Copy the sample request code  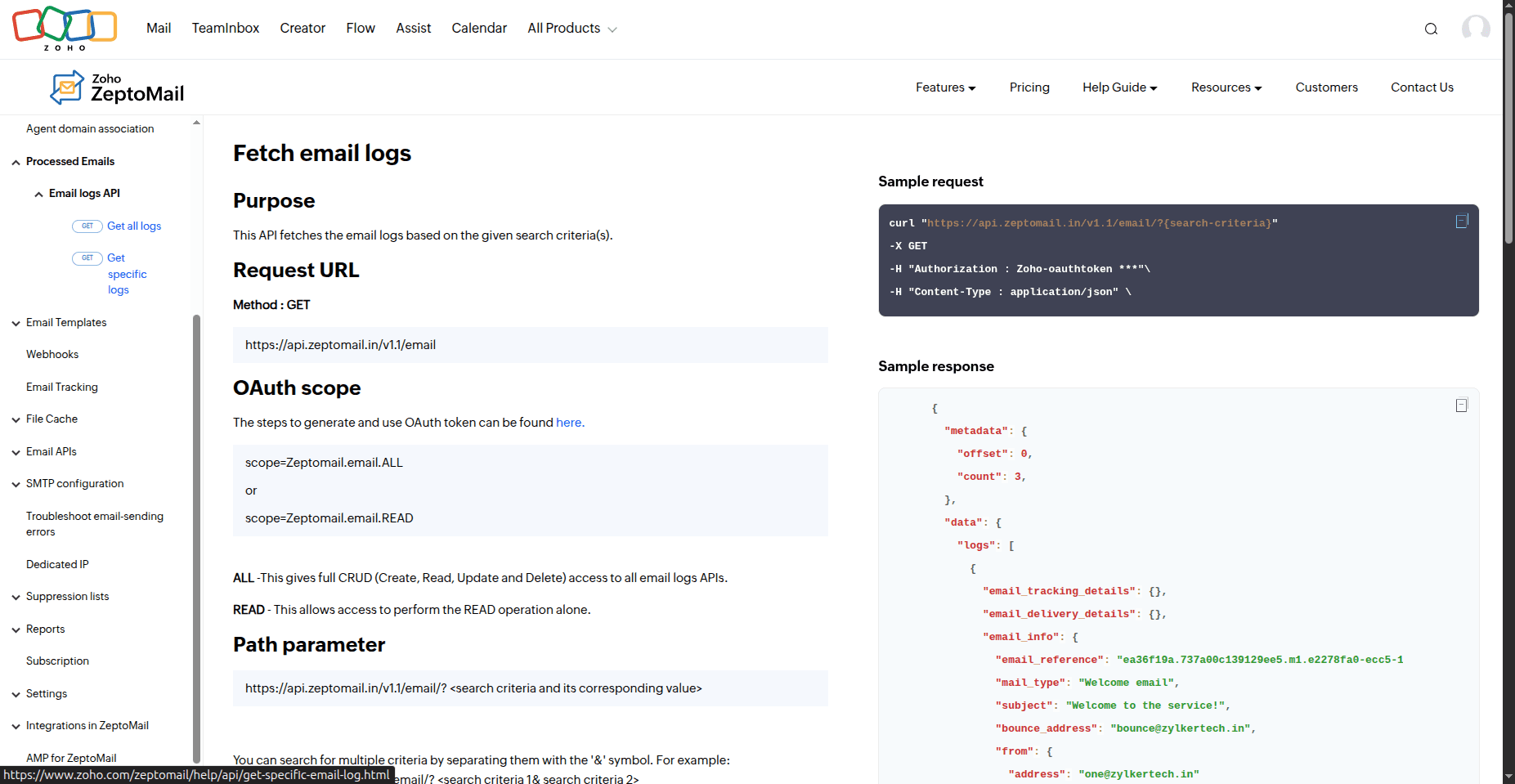1462,222
